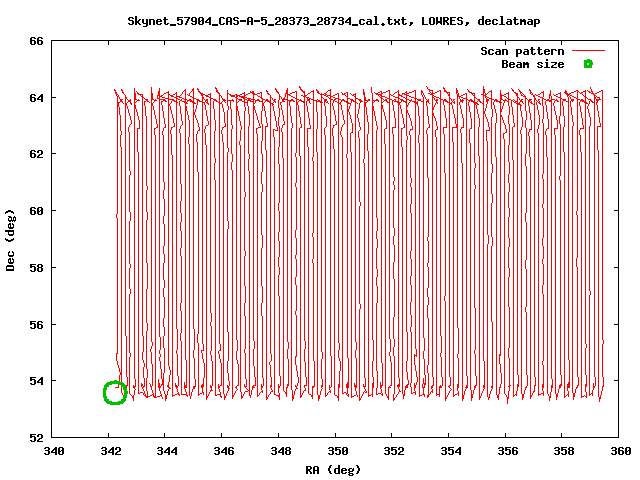
Task: Click the green beam size legend marker
Action: click(588, 64)
